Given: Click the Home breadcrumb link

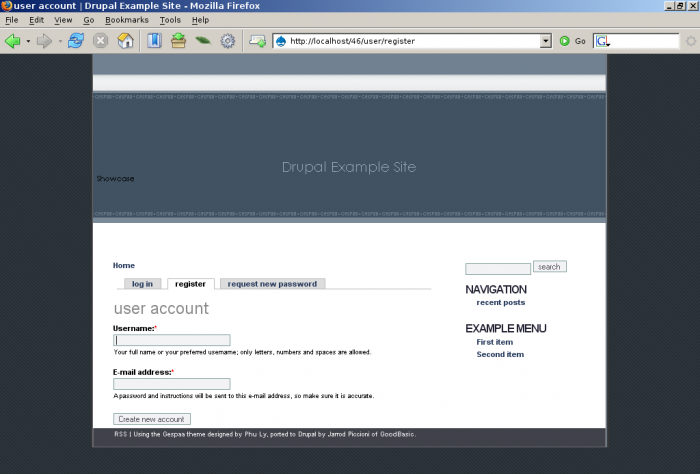Looking at the screenshot, I should click(124, 266).
